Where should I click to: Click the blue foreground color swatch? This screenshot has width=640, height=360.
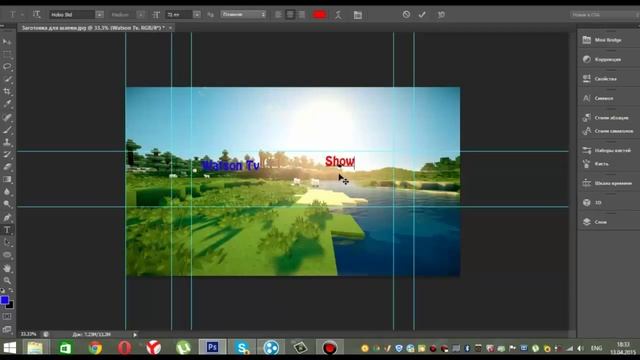(4, 300)
